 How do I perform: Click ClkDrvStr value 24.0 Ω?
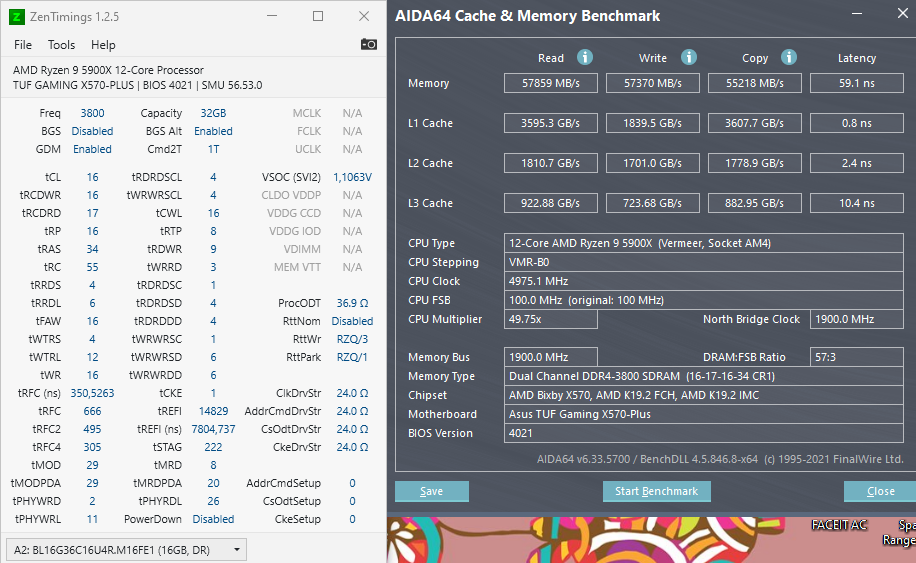click(x=352, y=393)
